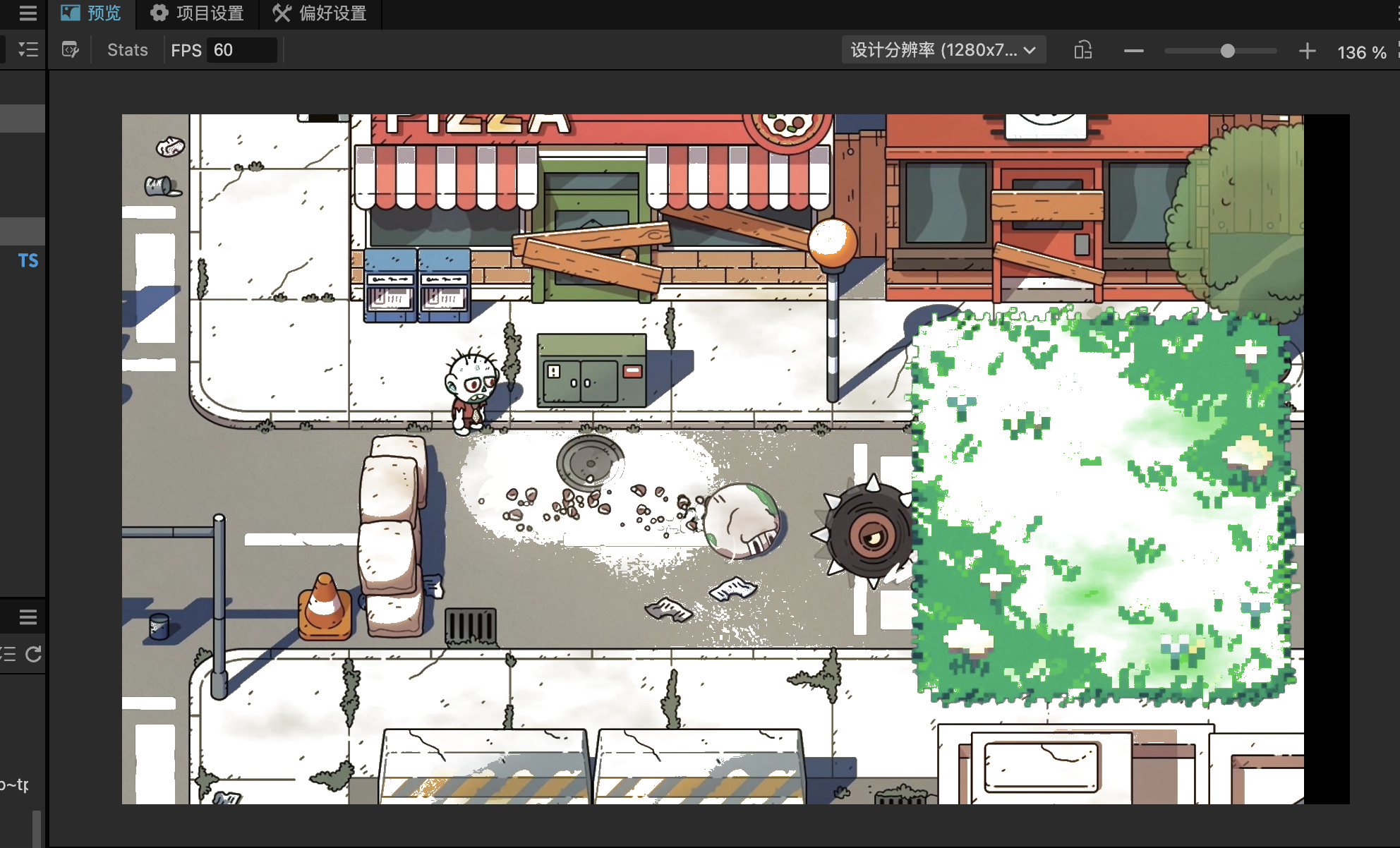This screenshot has height=848, width=1400.
Task: Zoom out with the minus icon
Action: pyautogui.click(x=1133, y=51)
